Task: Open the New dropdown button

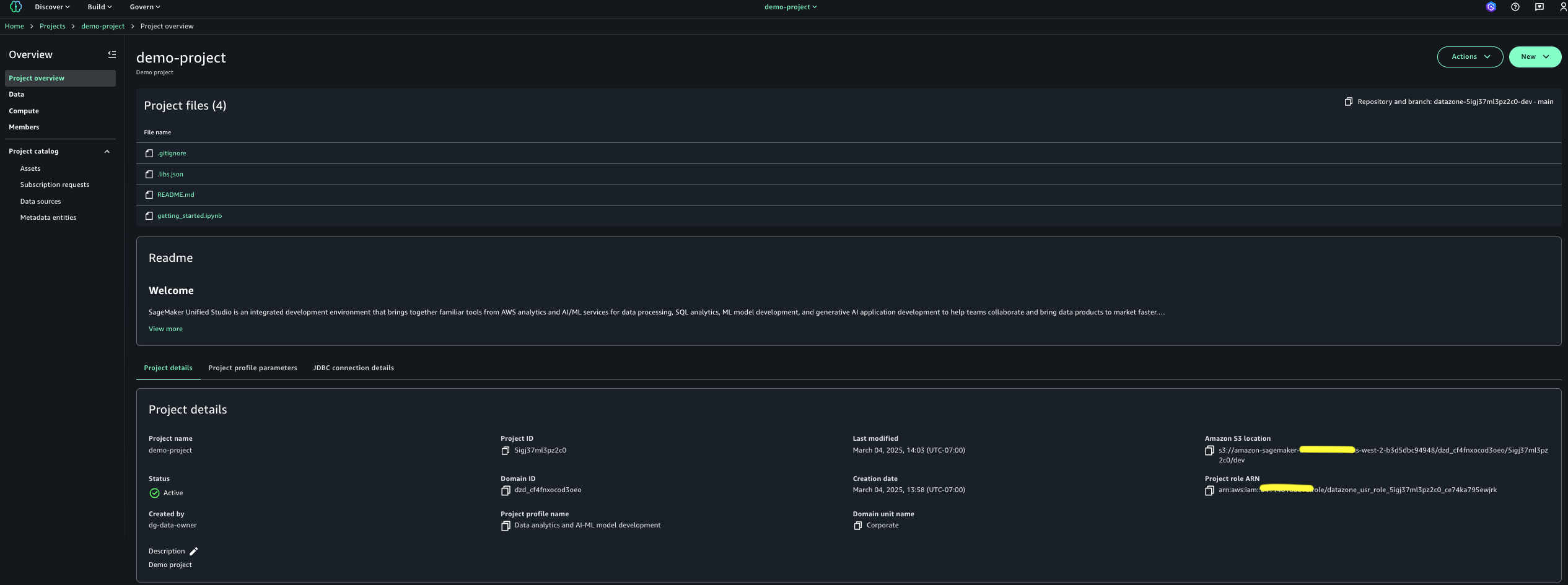Action: (1535, 57)
